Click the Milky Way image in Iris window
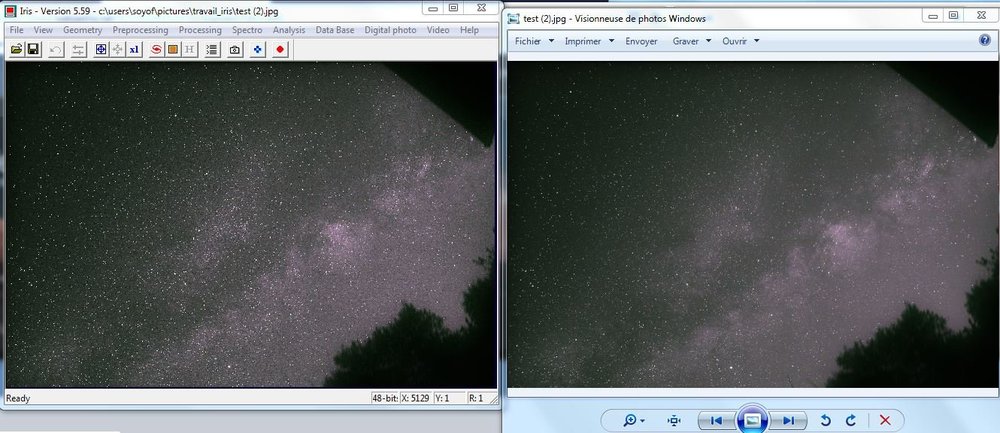1000x433 pixels. pyautogui.click(x=251, y=224)
